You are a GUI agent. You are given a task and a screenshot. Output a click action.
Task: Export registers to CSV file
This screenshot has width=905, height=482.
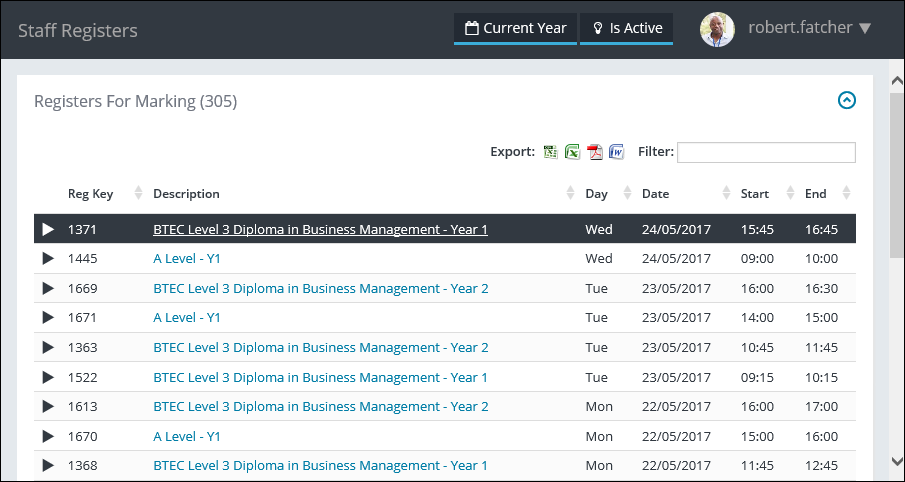[550, 152]
